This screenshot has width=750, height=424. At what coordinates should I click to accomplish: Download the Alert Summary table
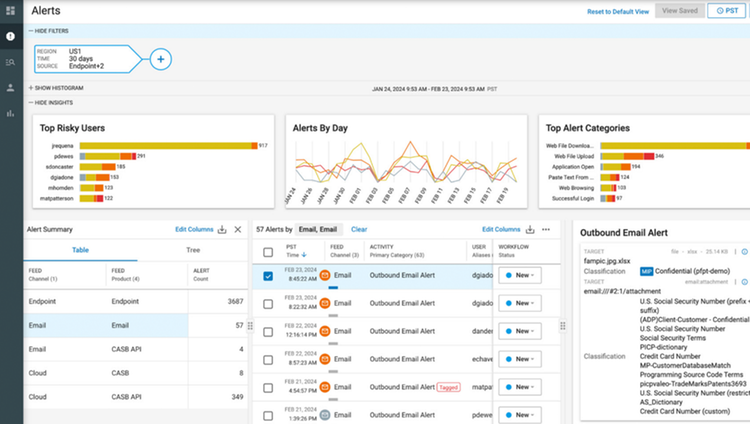[x=222, y=230]
